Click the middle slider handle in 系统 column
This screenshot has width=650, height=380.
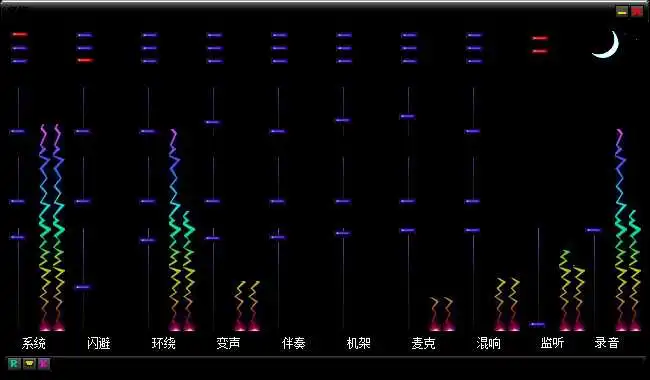[x=17, y=201]
